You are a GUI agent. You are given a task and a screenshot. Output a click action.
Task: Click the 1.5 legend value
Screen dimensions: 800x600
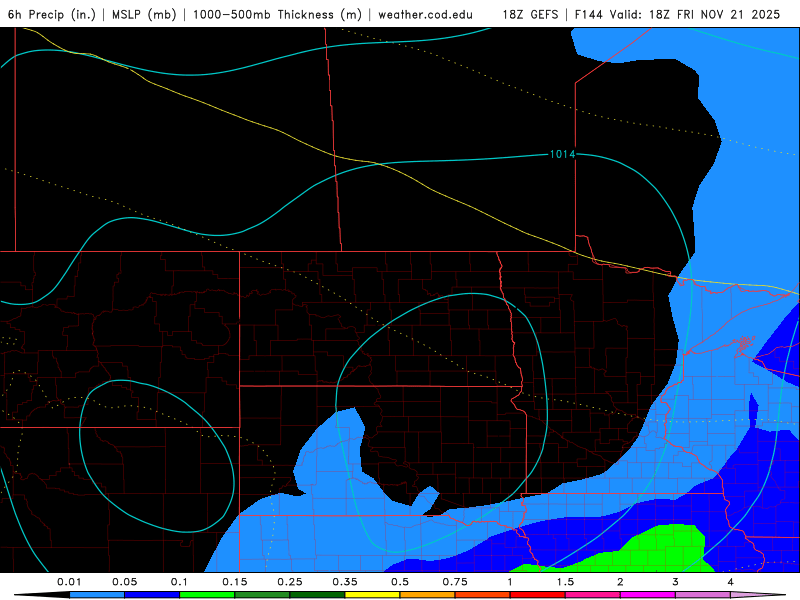[x=565, y=582]
